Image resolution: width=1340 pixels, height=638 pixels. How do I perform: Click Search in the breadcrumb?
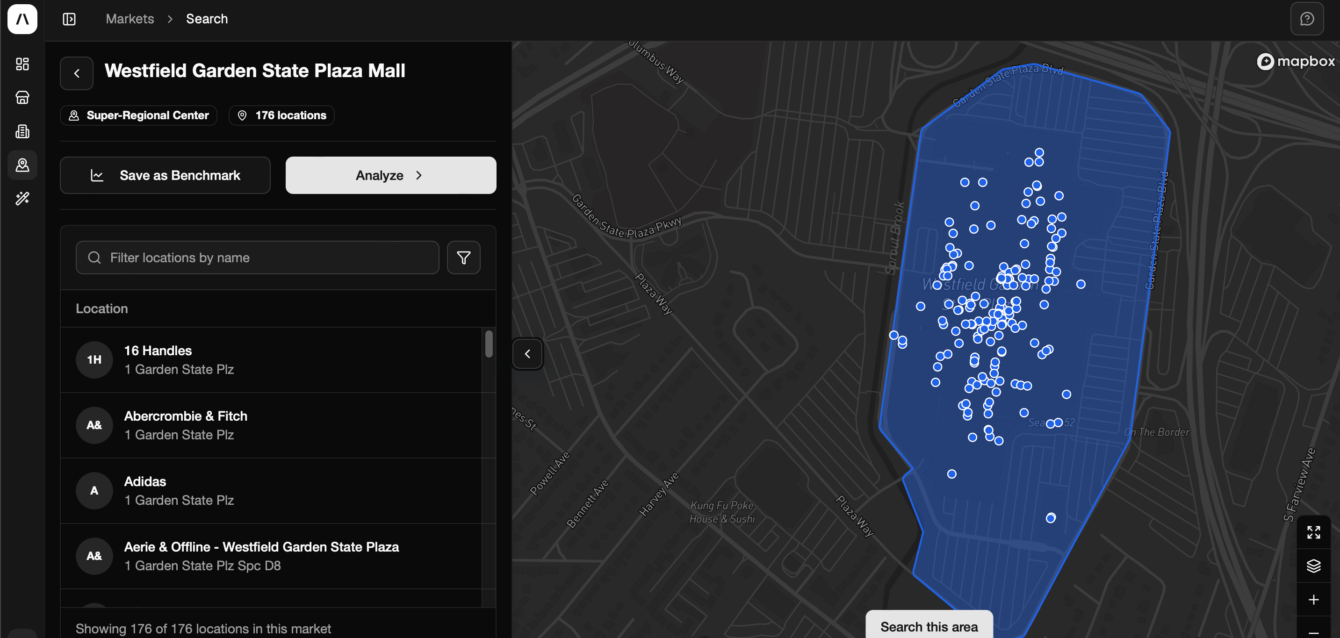(207, 19)
